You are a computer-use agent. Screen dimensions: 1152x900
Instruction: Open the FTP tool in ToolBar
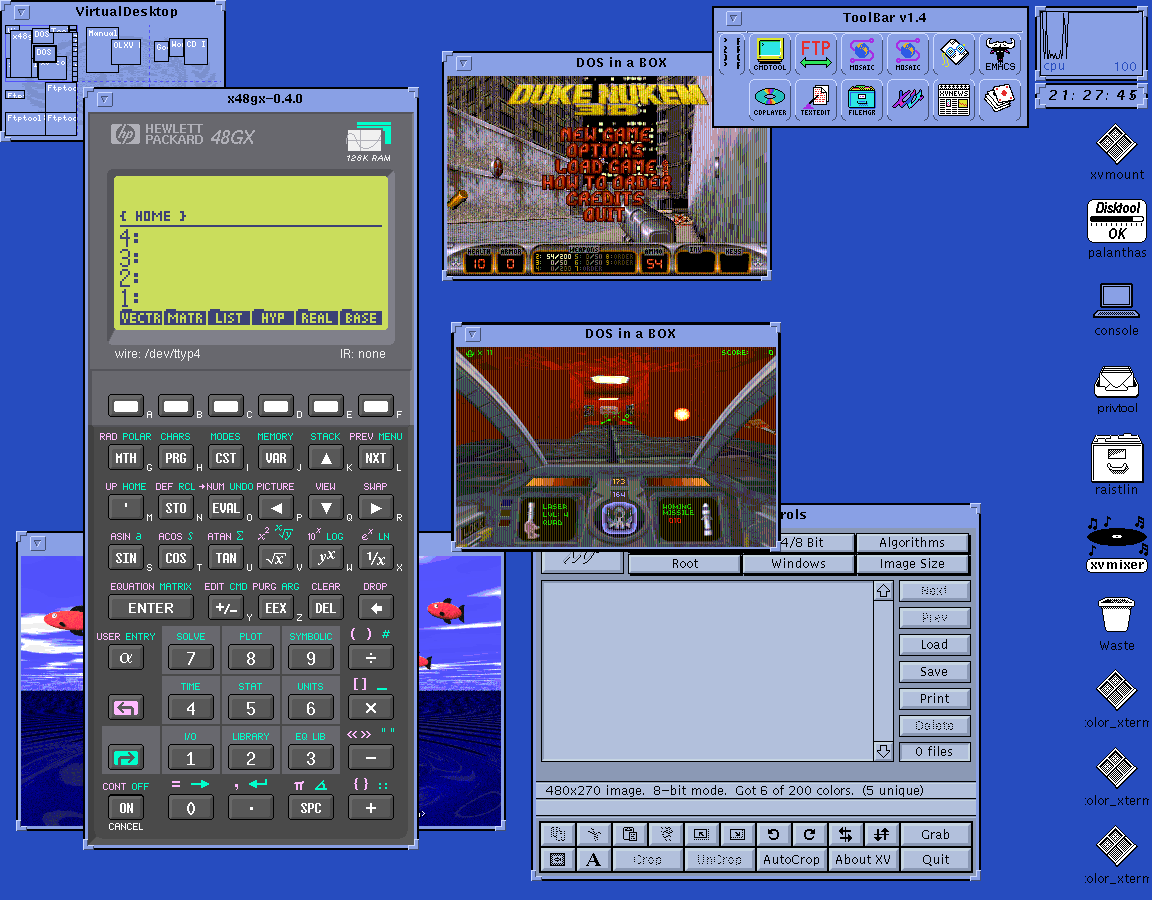click(x=816, y=54)
